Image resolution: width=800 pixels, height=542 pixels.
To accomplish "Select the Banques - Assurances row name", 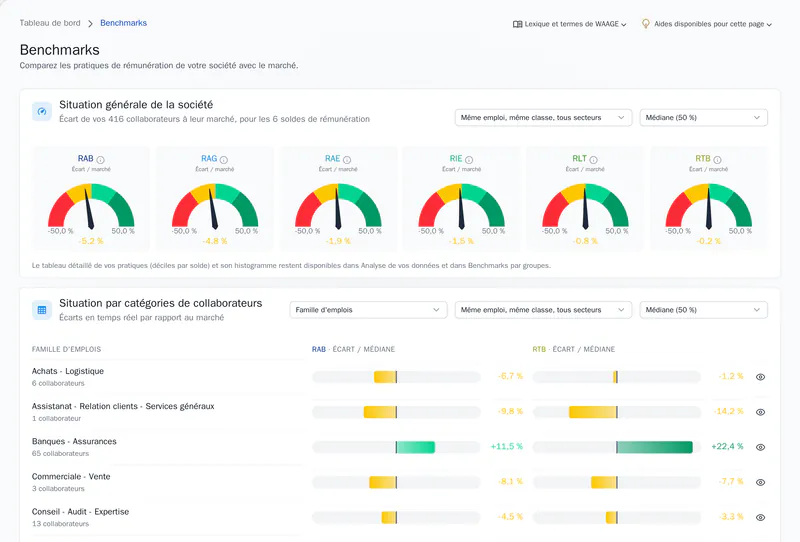I will [x=74, y=441].
